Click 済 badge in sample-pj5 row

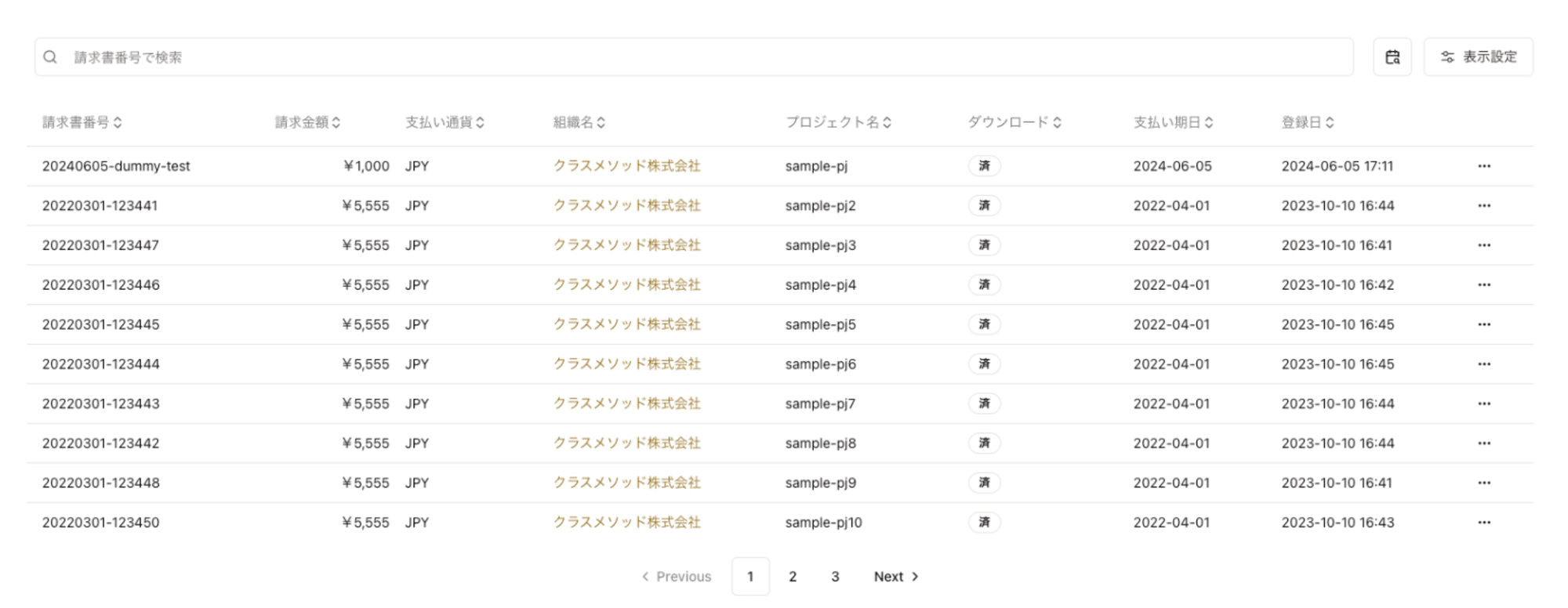(984, 324)
